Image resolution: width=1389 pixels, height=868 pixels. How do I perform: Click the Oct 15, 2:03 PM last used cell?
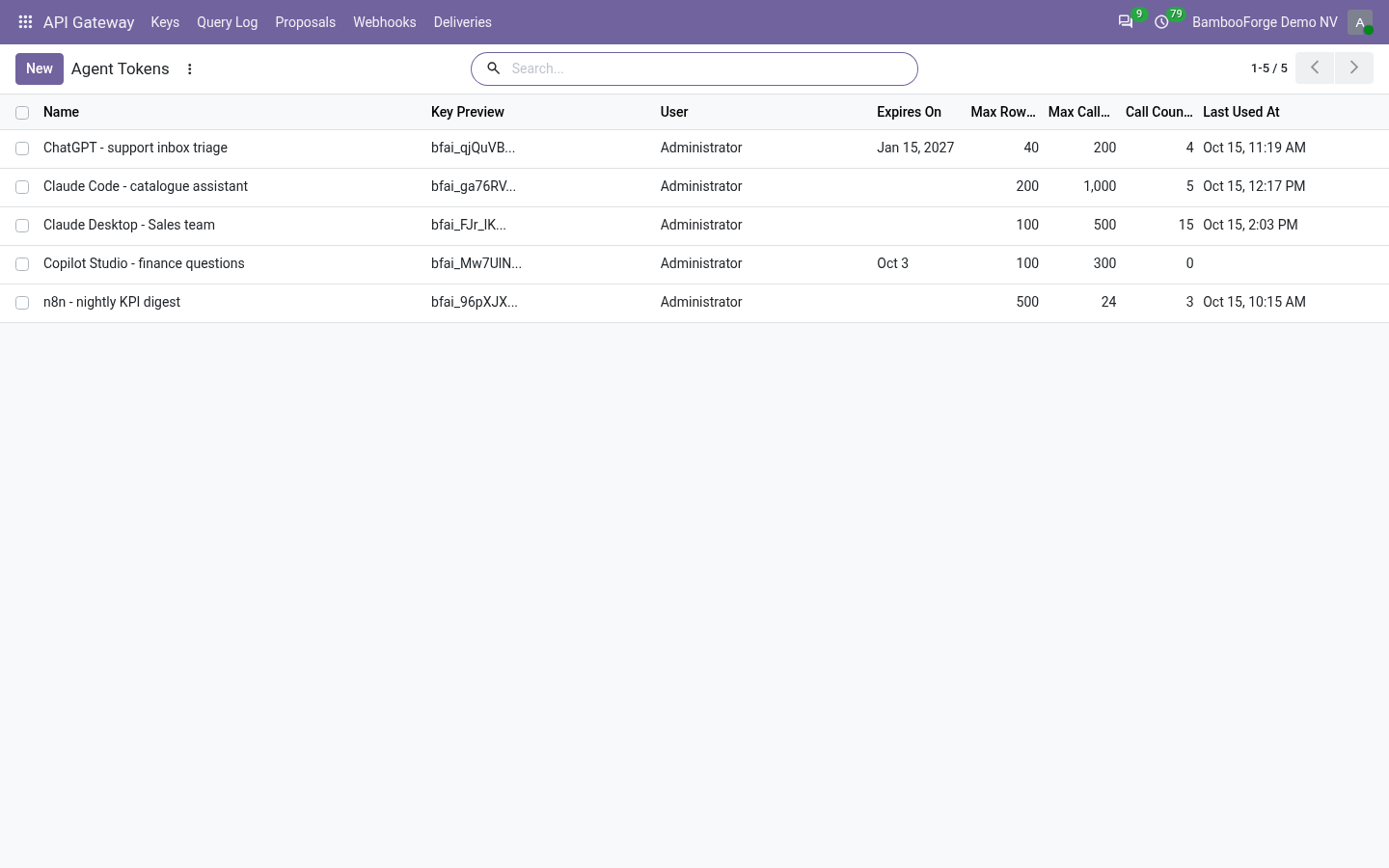(1250, 225)
